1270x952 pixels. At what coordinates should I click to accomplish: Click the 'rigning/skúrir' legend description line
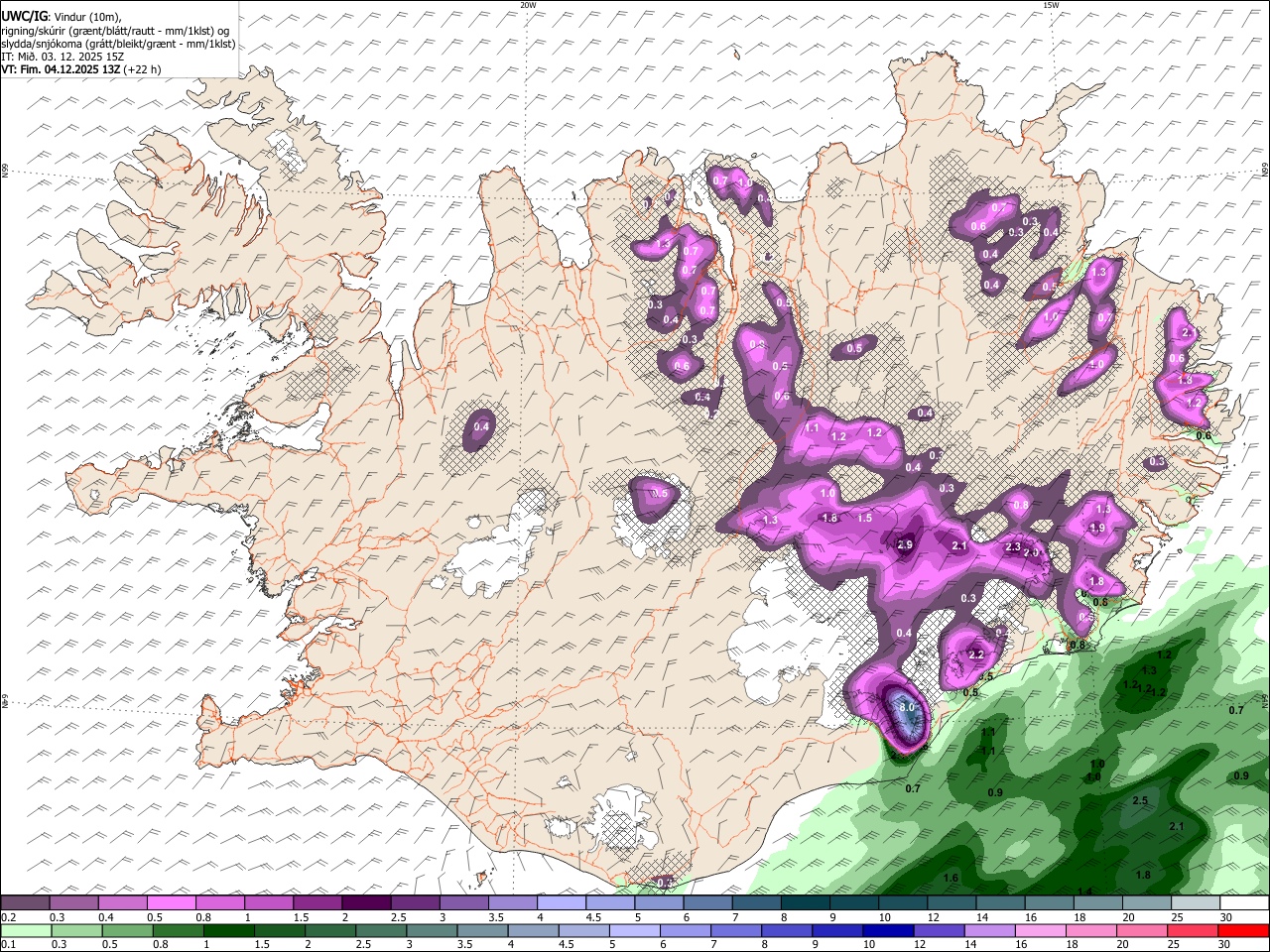pyautogui.click(x=116, y=31)
